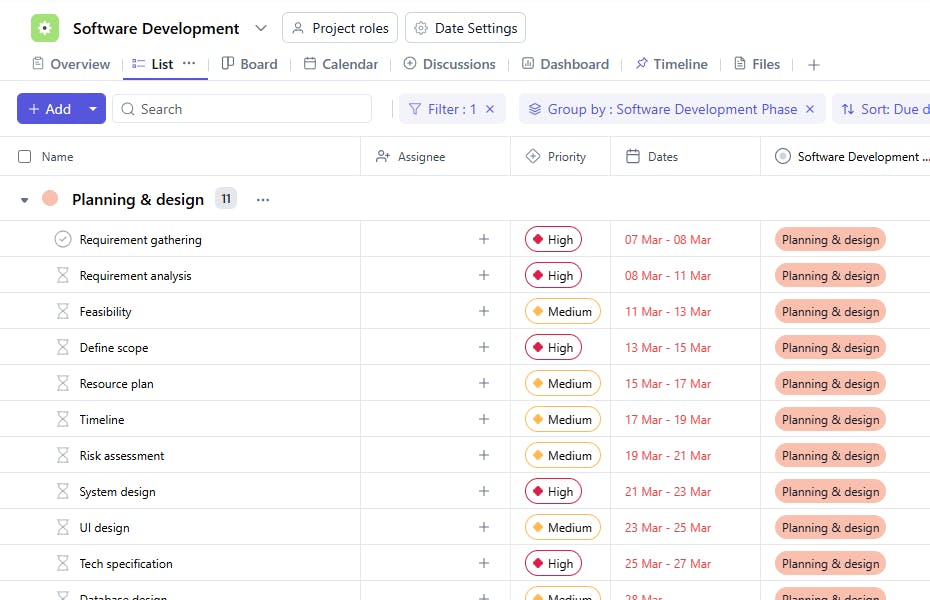The width and height of the screenshot is (930, 600).
Task: Open Date Settings
Action: click(465, 28)
